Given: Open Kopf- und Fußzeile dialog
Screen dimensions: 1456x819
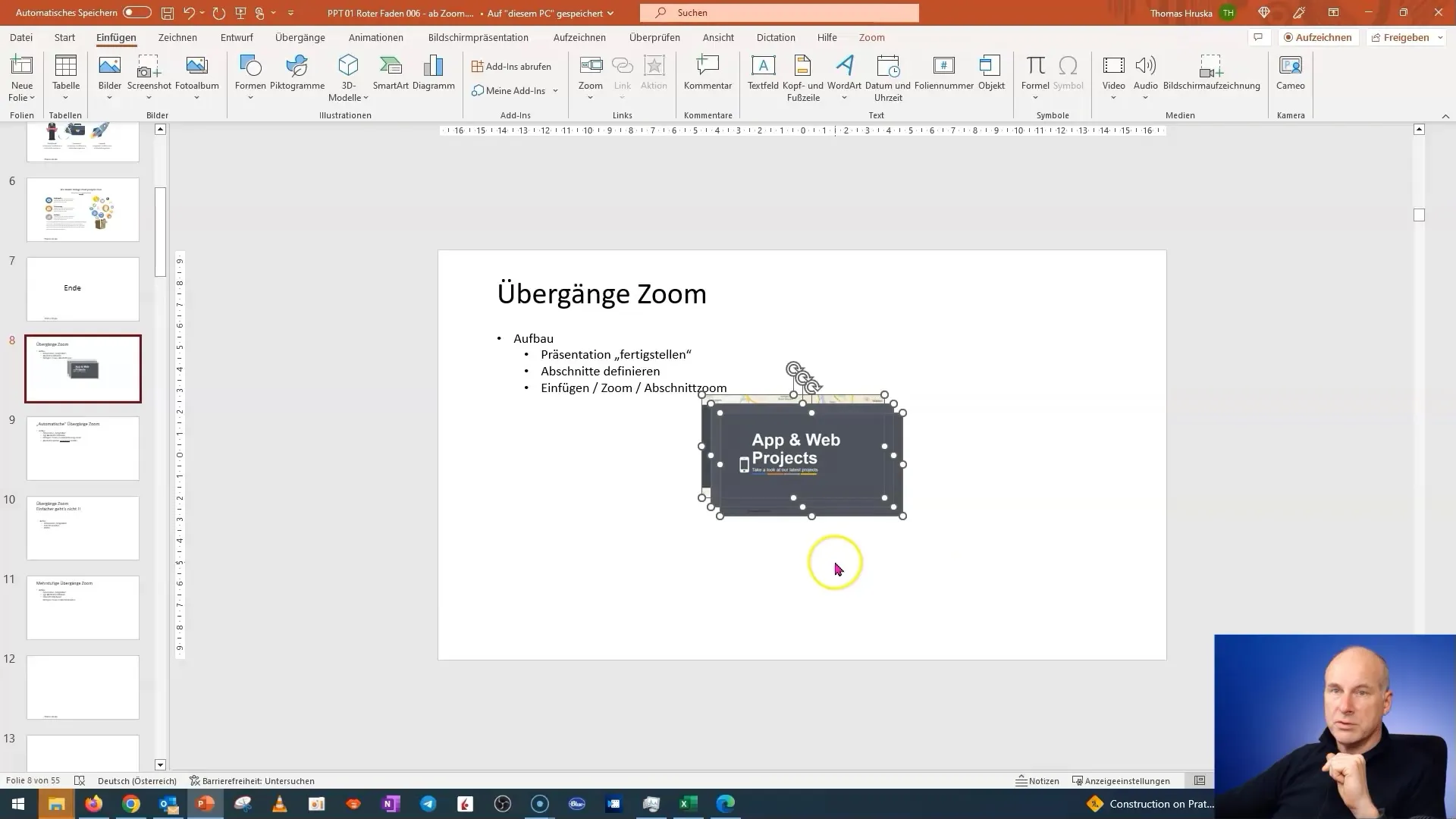Looking at the screenshot, I should 803,78.
